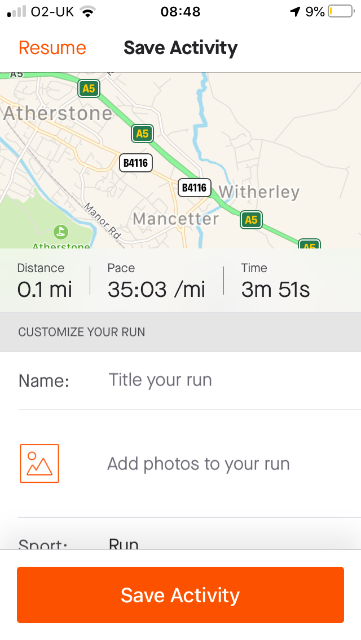The width and height of the screenshot is (361, 640).
Task: Tap the orange Save Activity button
Action: [x=180, y=595]
